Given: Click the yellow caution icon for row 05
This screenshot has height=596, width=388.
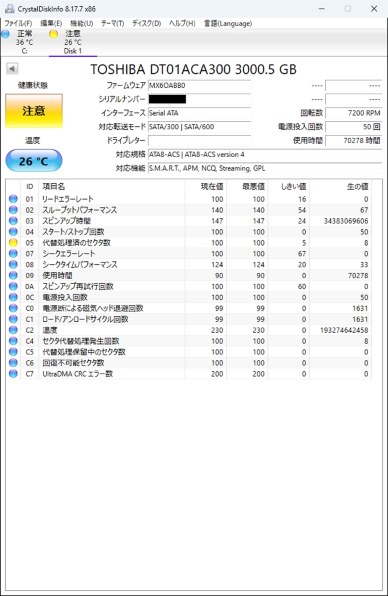Looking at the screenshot, I should [13, 243].
